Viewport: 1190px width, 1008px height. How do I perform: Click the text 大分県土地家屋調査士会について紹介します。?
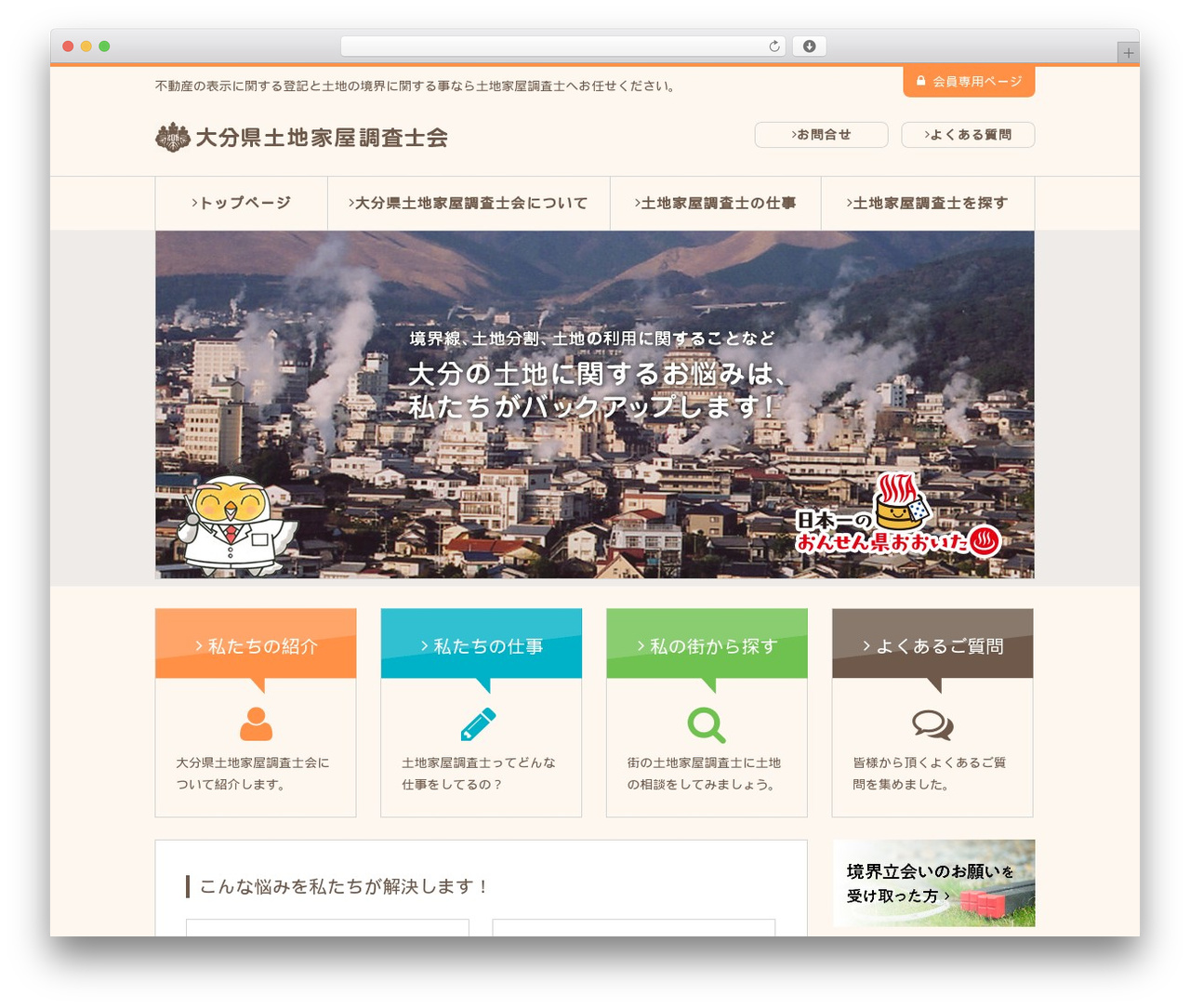(253, 774)
